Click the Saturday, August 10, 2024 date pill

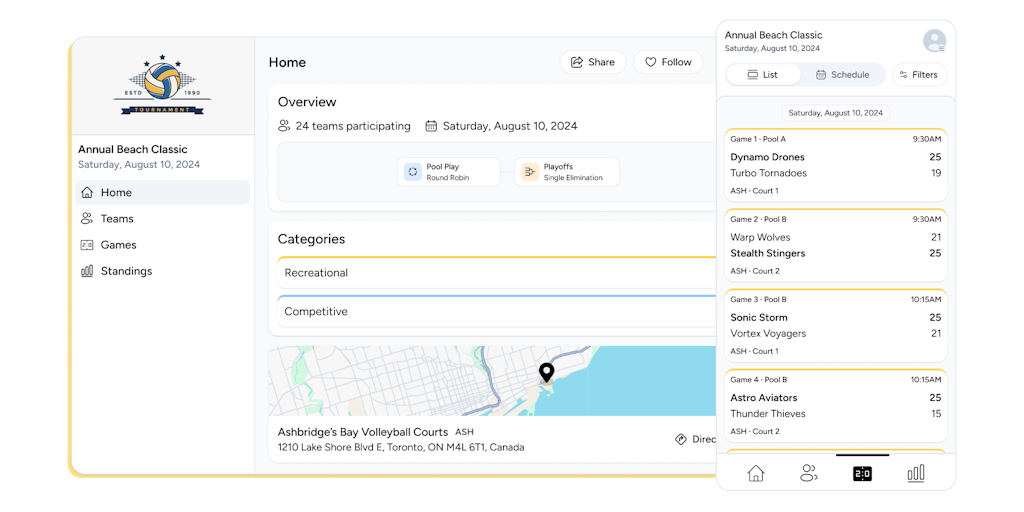pos(836,113)
